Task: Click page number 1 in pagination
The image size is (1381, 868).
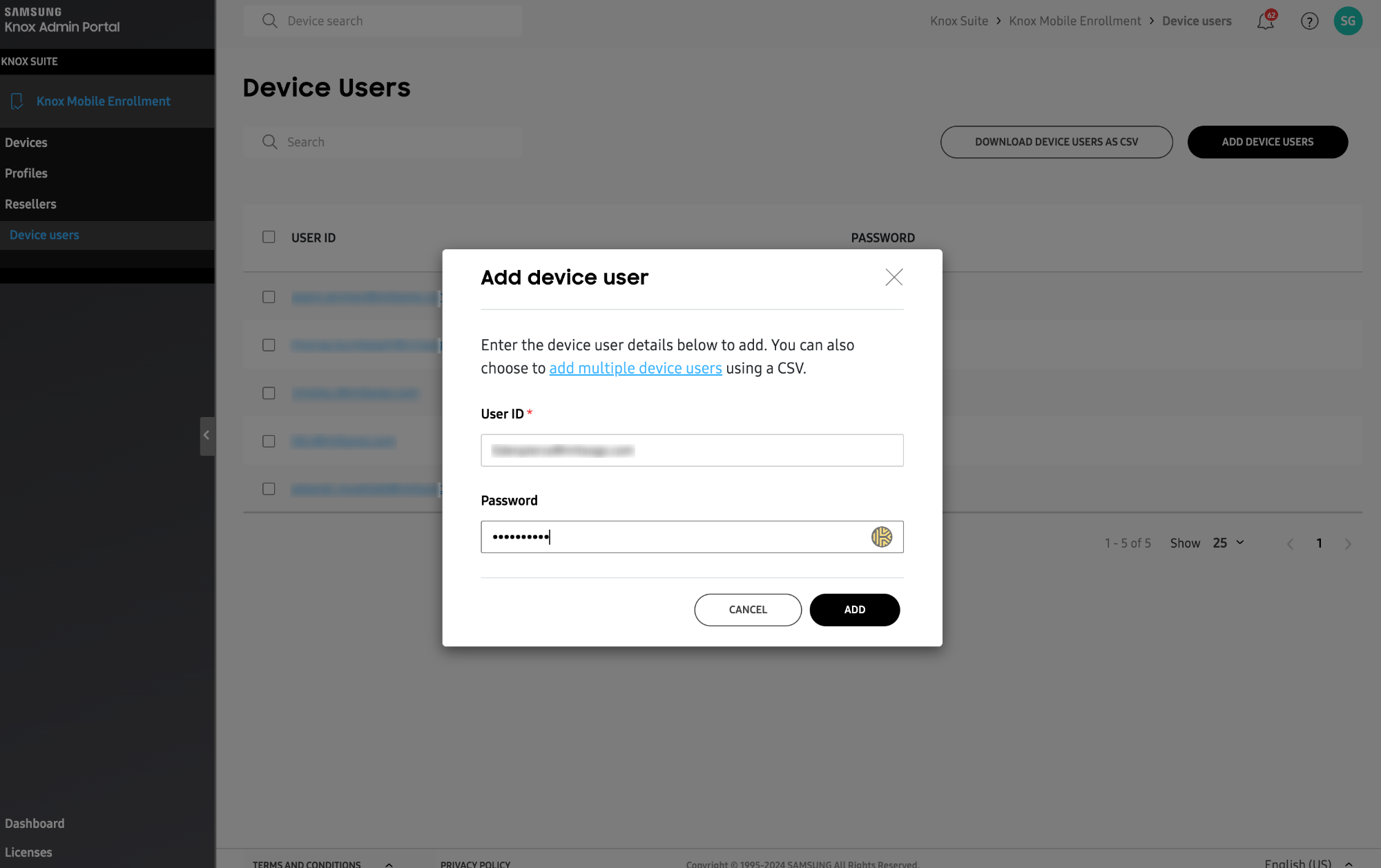Action: tap(1319, 543)
